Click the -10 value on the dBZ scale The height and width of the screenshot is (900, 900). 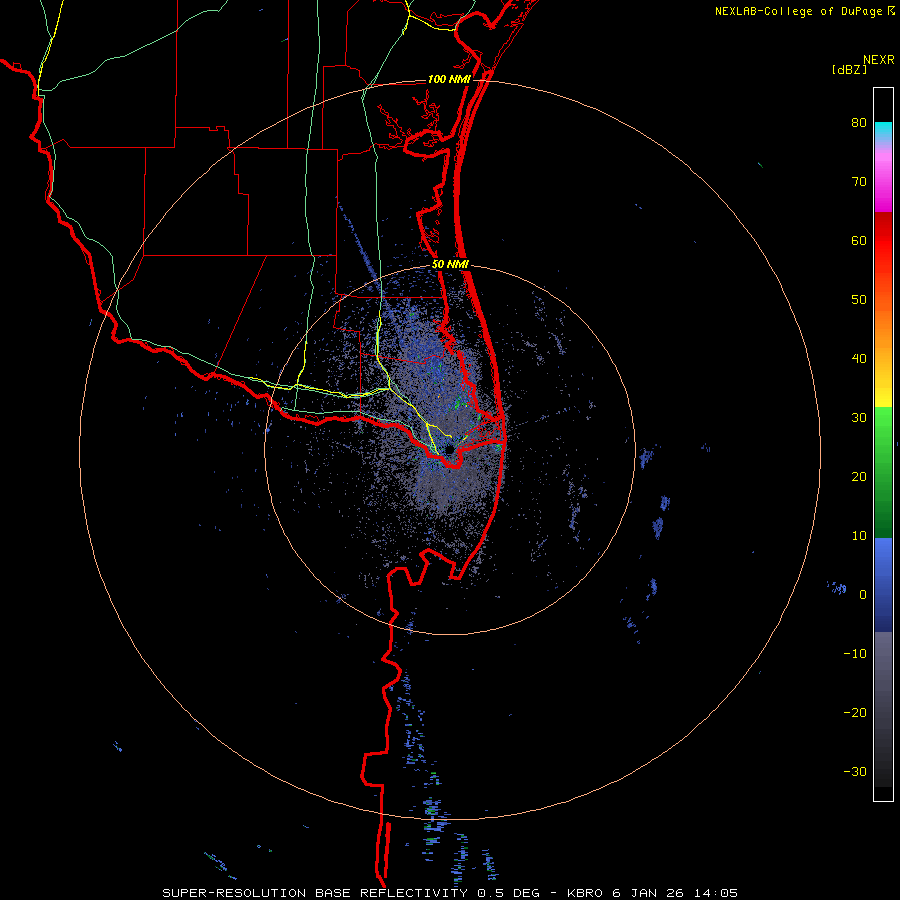coord(855,654)
